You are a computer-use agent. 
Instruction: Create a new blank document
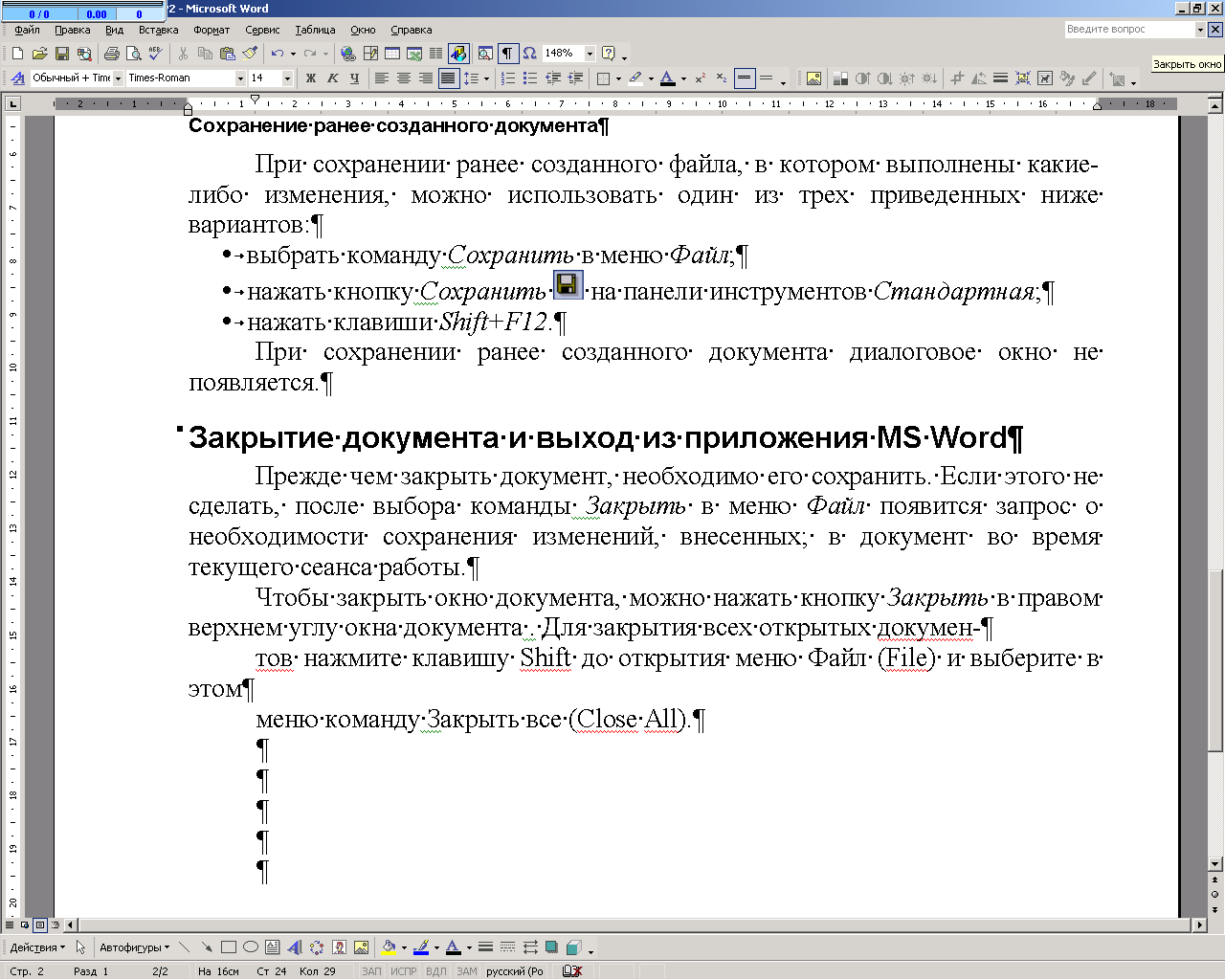click(17, 54)
